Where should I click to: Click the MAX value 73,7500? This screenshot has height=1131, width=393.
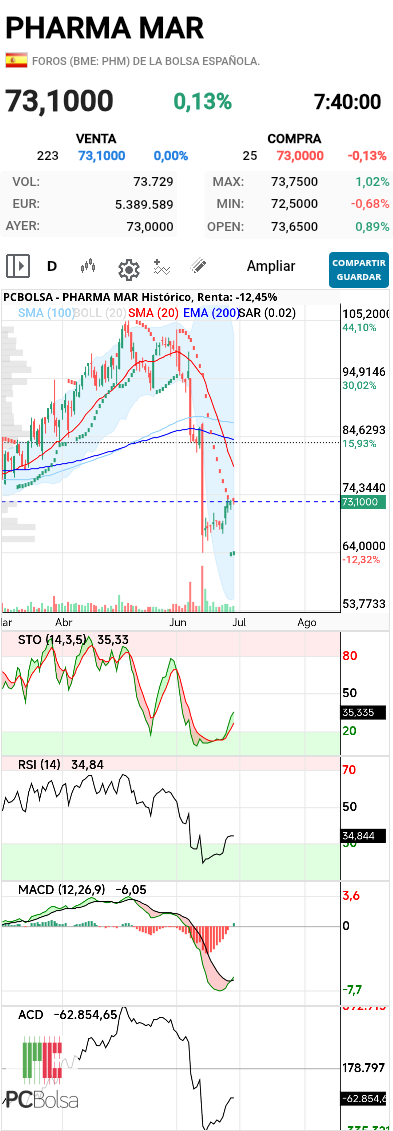[x=294, y=182]
